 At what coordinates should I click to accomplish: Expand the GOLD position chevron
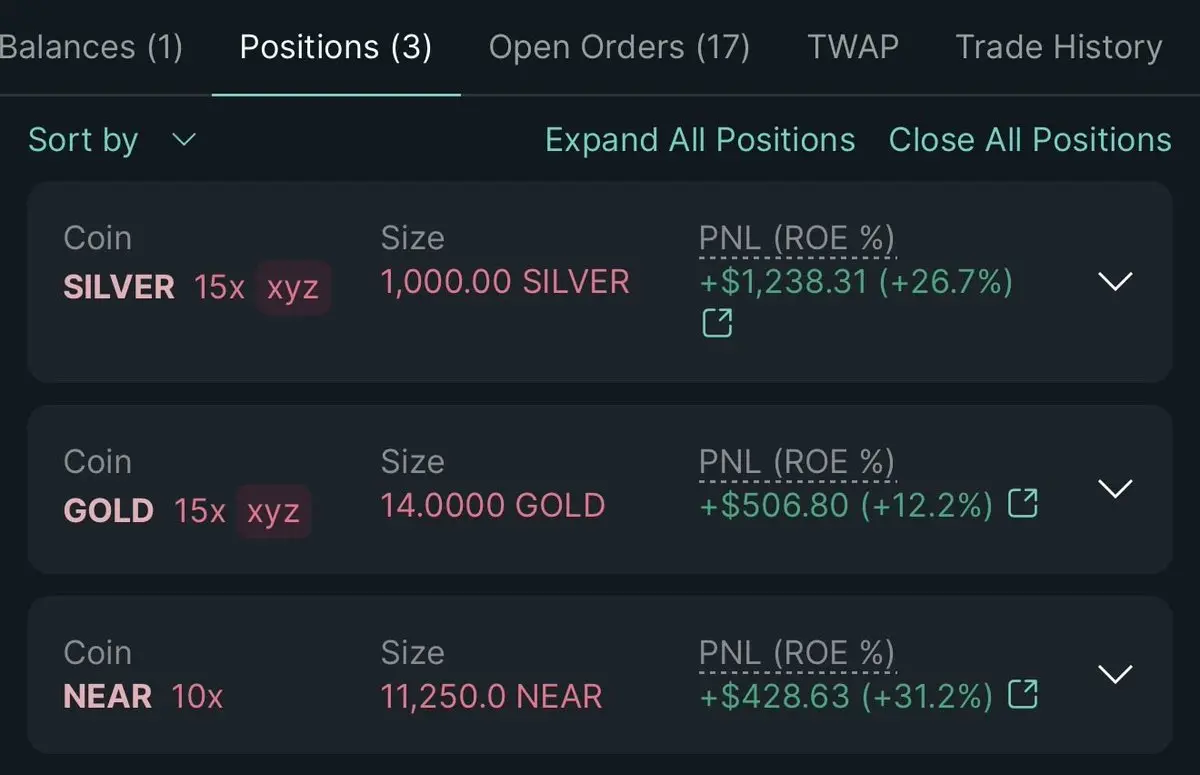point(1115,488)
